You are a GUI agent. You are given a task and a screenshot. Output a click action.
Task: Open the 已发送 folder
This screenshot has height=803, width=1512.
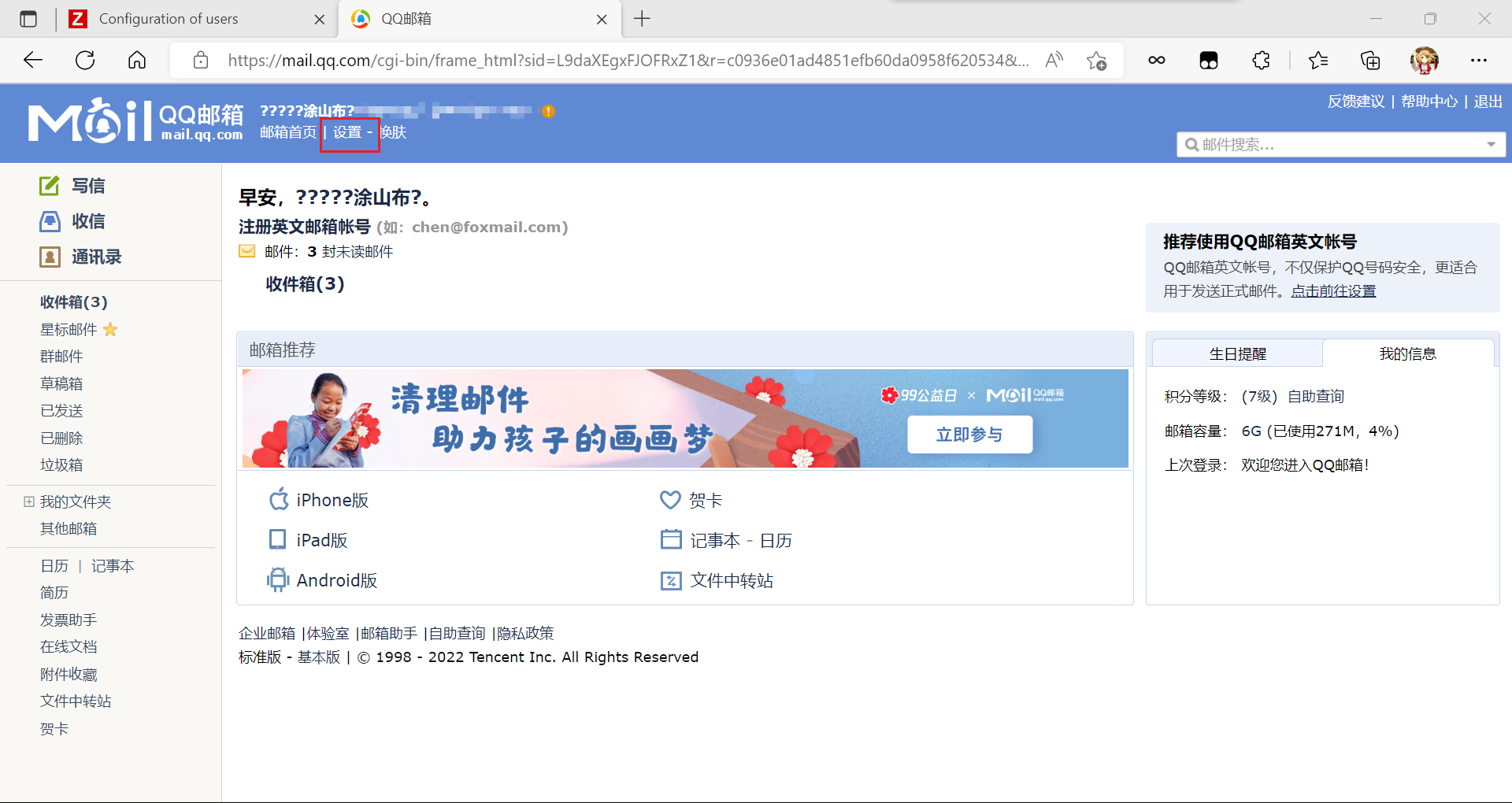[x=61, y=411]
